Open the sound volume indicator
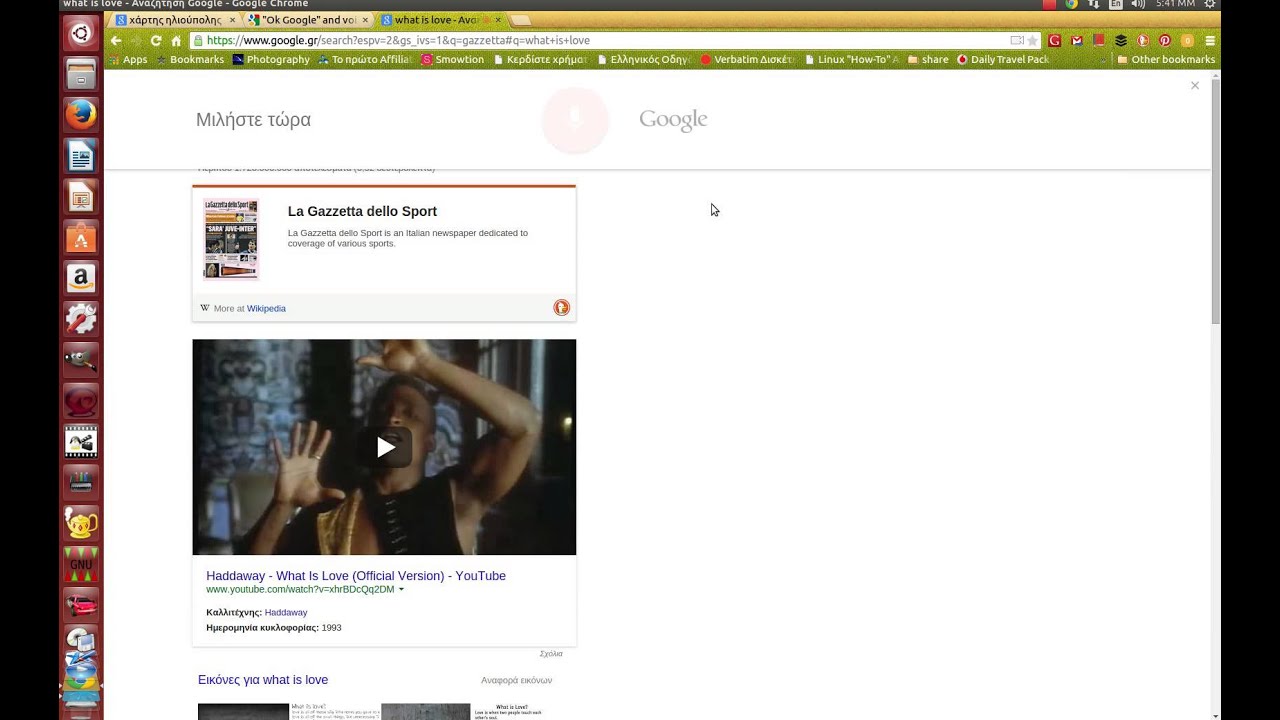Viewport: 1280px width, 720px height. tap(1138, 5)
